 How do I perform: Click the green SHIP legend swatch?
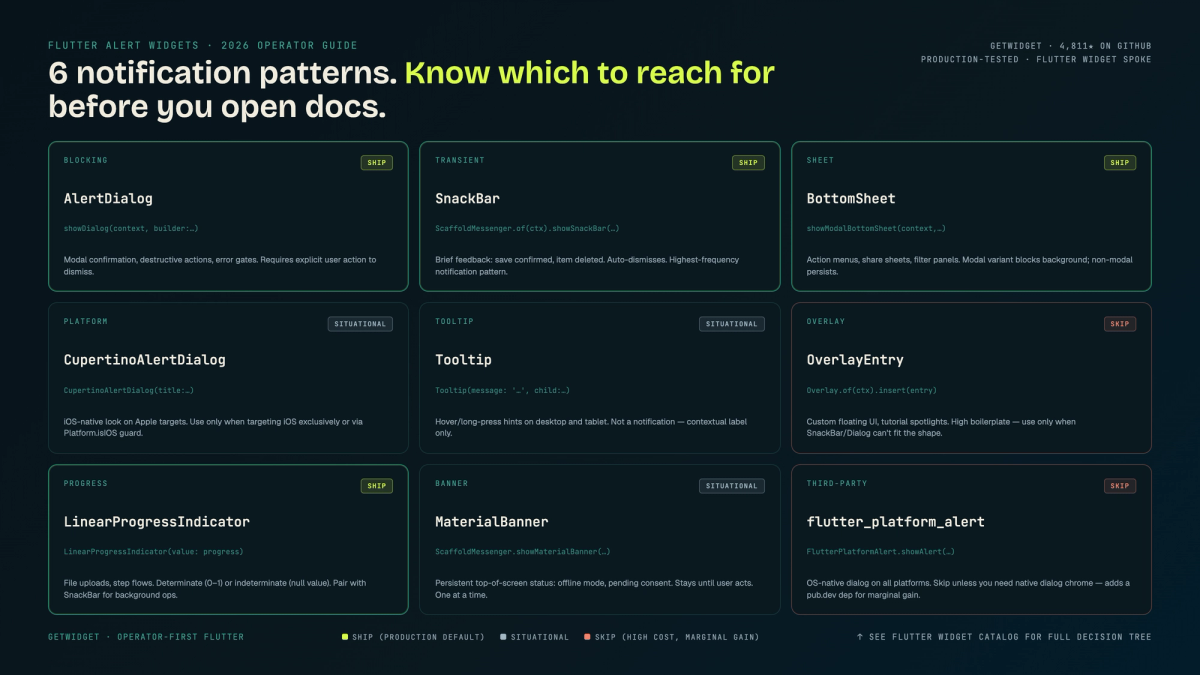point(345,637)
